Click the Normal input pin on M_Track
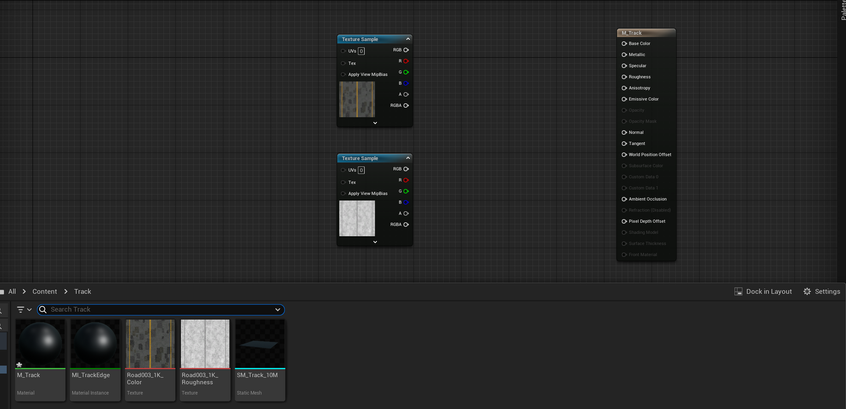Image resolution: width=846 pixels, height=409 pixels. [624, 132]
